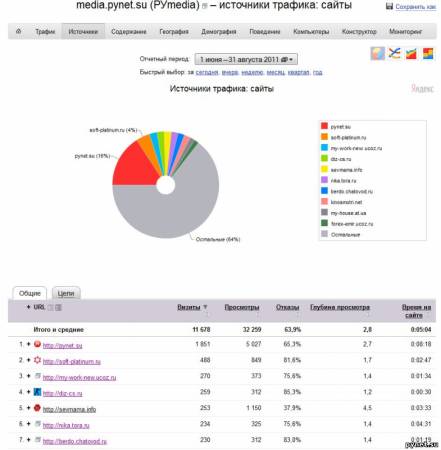The width and height of the screenshot is (441, 450).
Task: Switch to the Общие table tab
Action: (x=30, y=293)
